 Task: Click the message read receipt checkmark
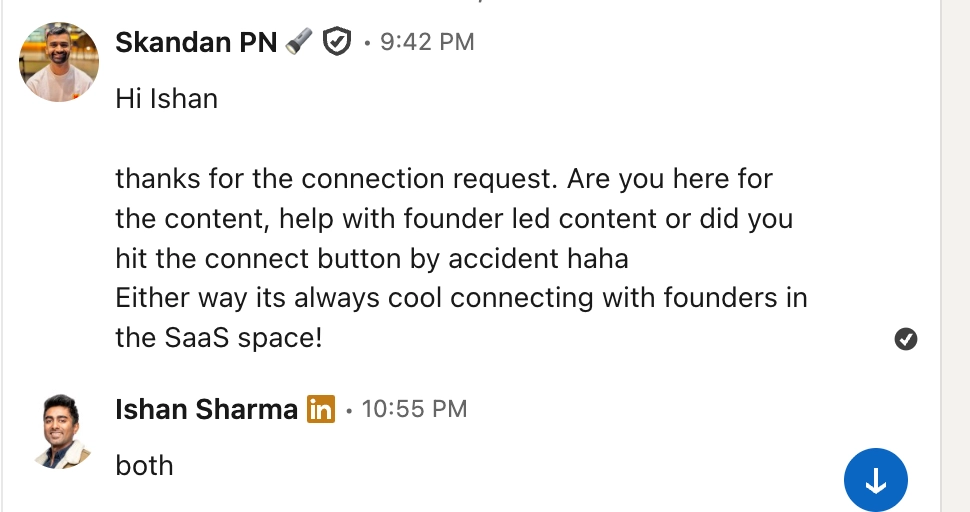906,340
